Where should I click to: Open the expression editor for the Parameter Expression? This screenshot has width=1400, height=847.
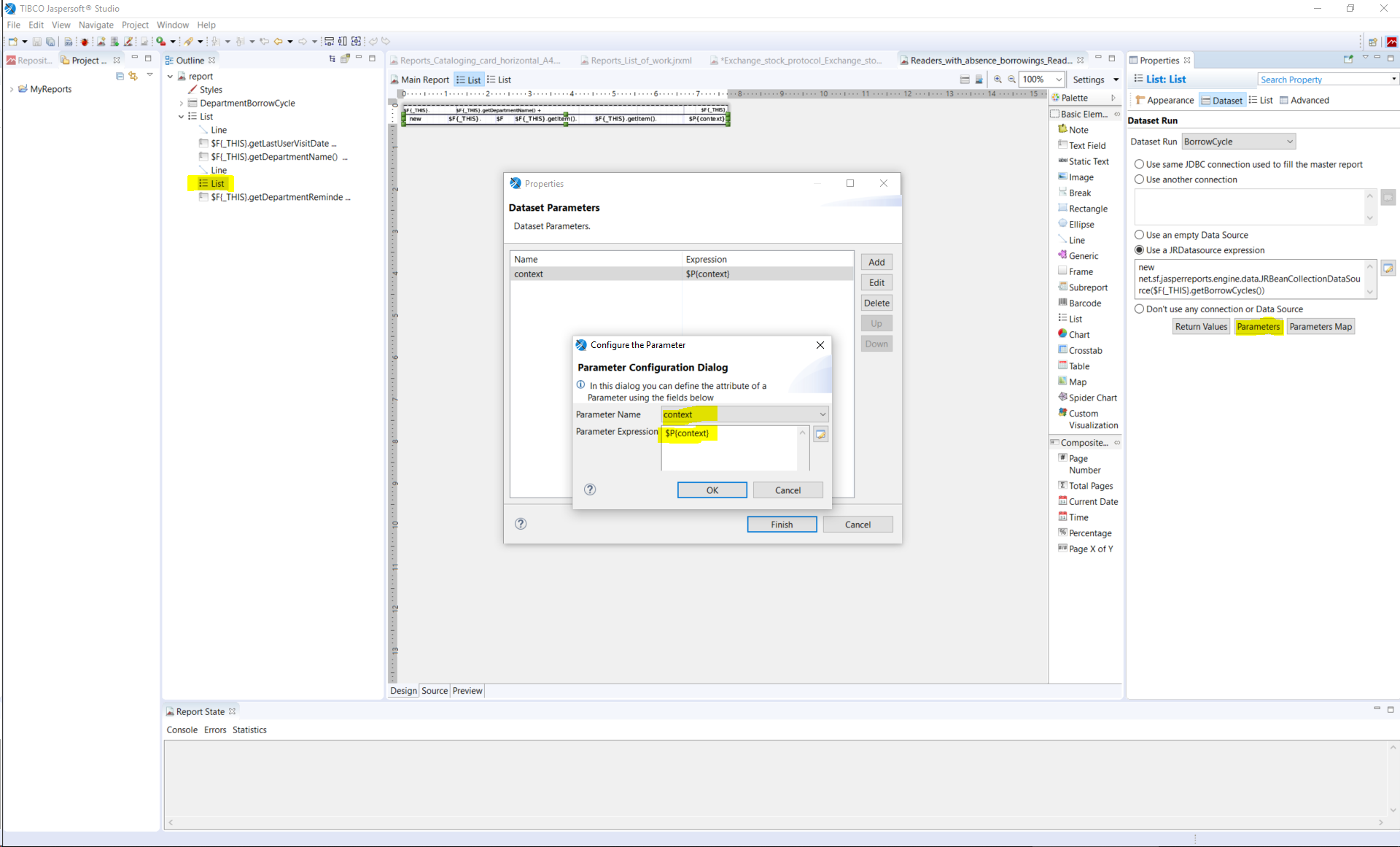pyautogui.click(x=820, y=434)
